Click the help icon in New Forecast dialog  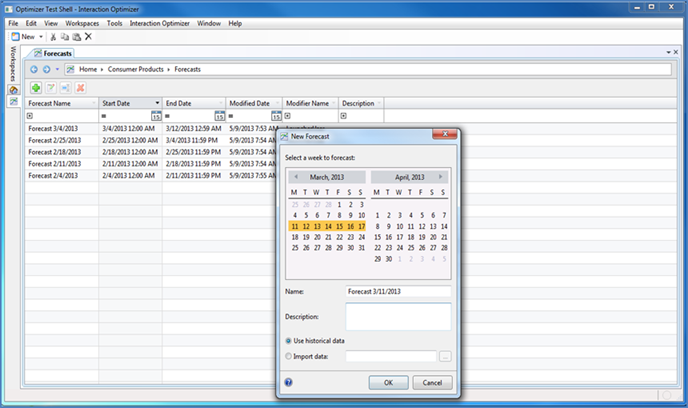pos(288,382)
